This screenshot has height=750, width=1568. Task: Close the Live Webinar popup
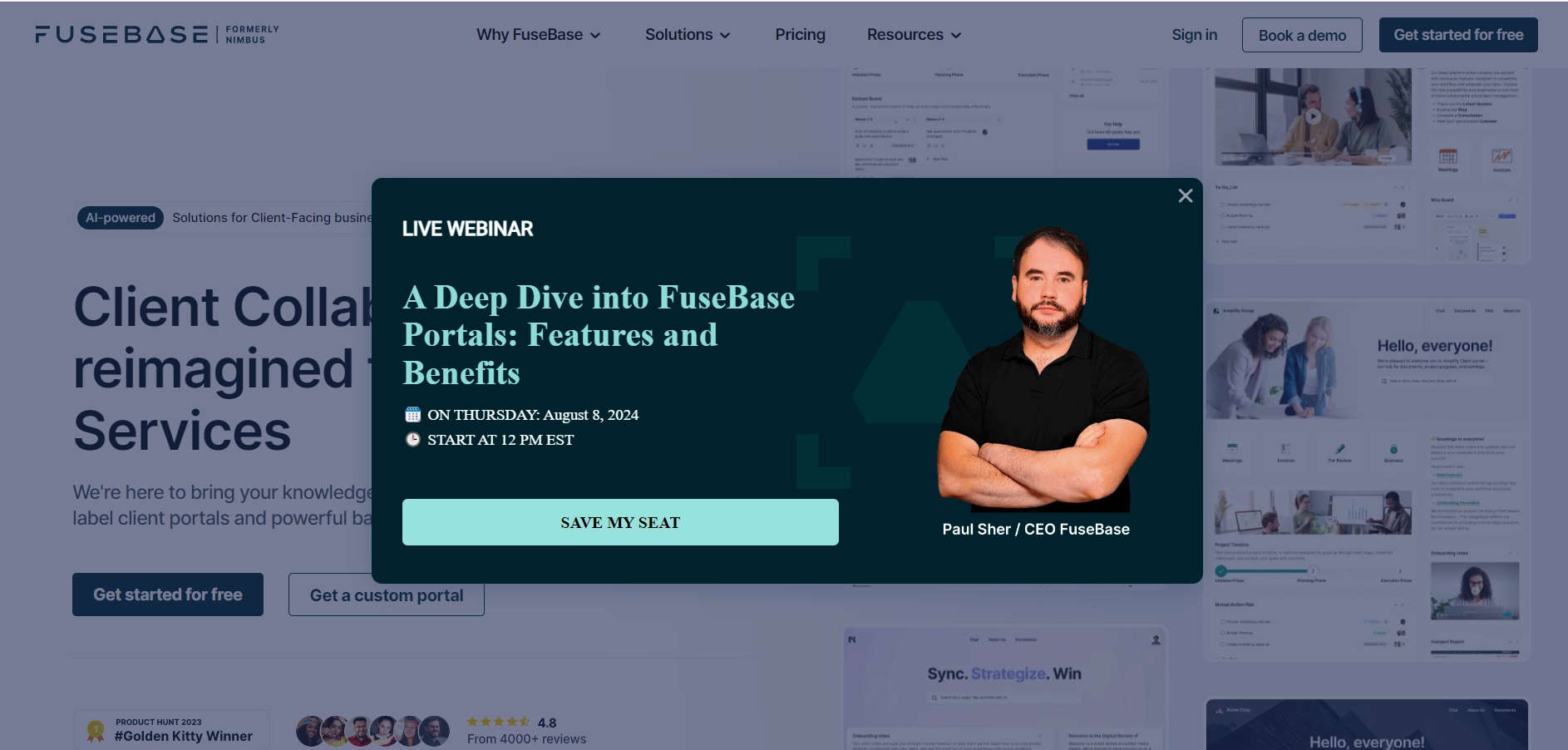(1185, 195)
